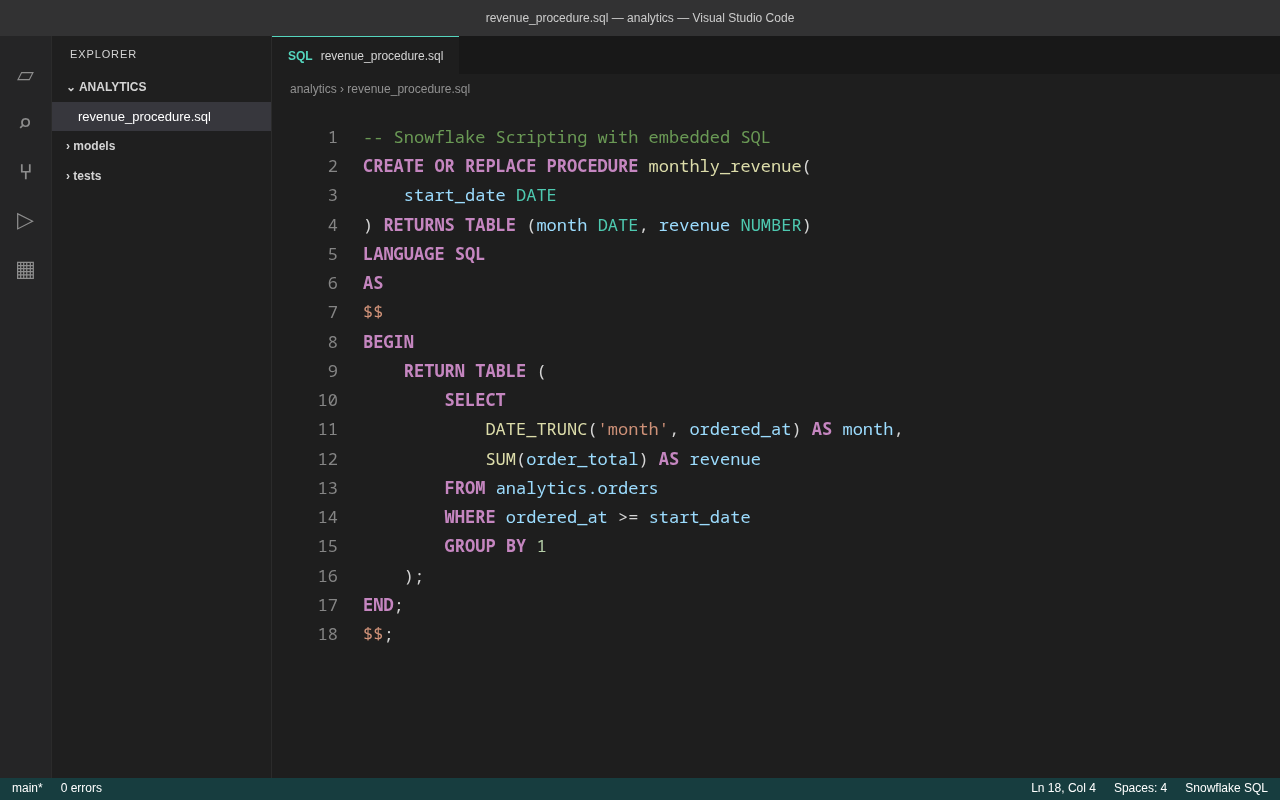This screenshot has height=800, width=1280.
Task: Click the comment 'Snowflake Scripting with embedded SQL'
Action: pos(582,137)
